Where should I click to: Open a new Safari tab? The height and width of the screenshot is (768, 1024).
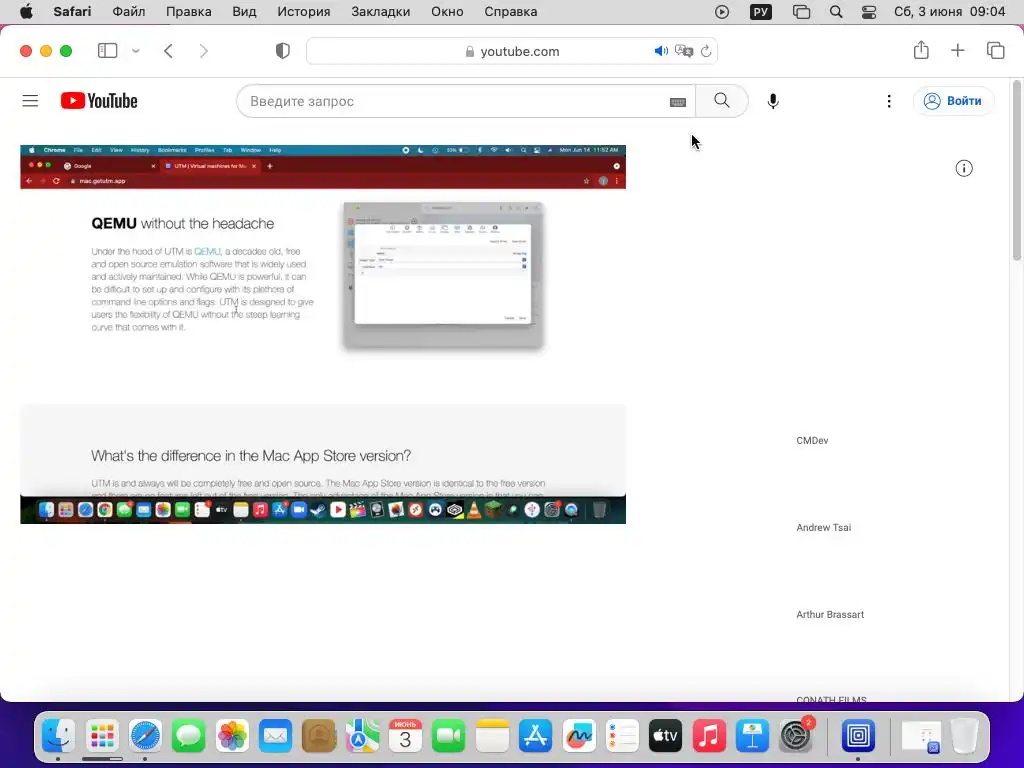point(957,50)
